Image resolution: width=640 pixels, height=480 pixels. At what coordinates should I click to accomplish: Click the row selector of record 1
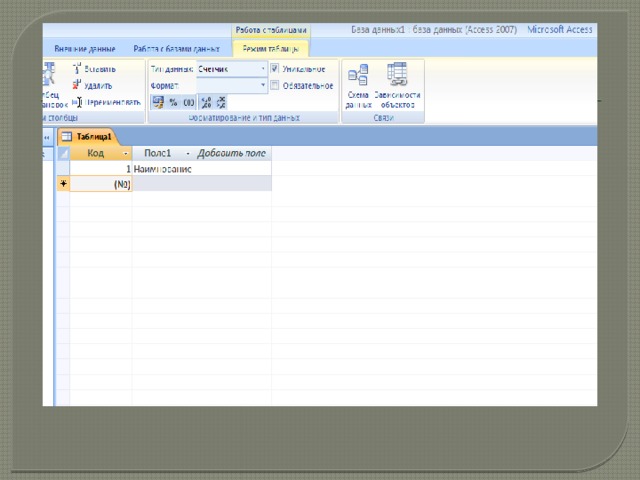coord(63,169)
